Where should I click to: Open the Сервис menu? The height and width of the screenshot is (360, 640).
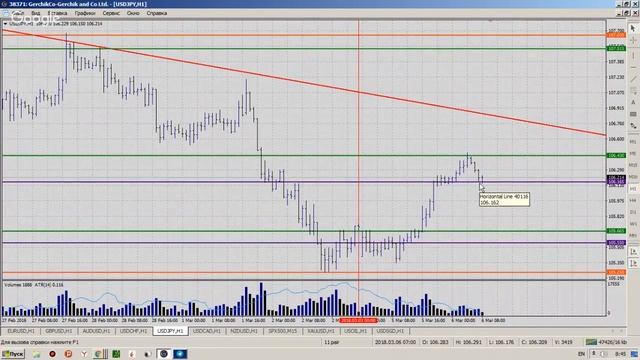(x=111, y=13)
